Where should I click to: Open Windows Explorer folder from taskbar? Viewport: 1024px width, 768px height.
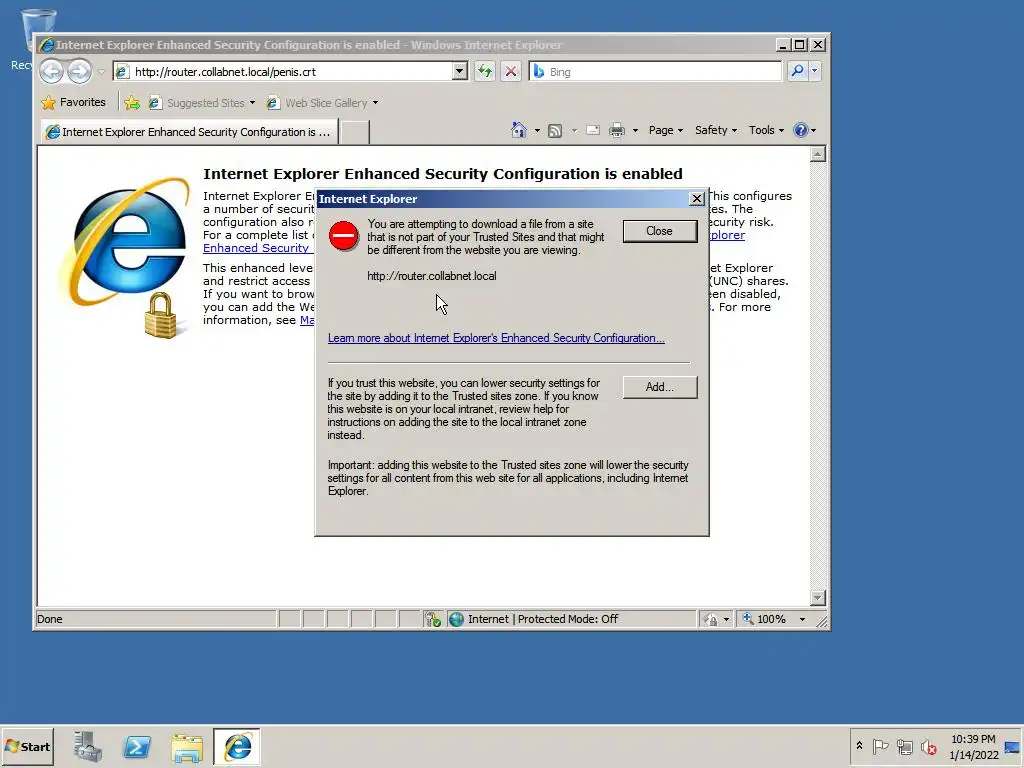pyautogui.click(x=187, y=746)
